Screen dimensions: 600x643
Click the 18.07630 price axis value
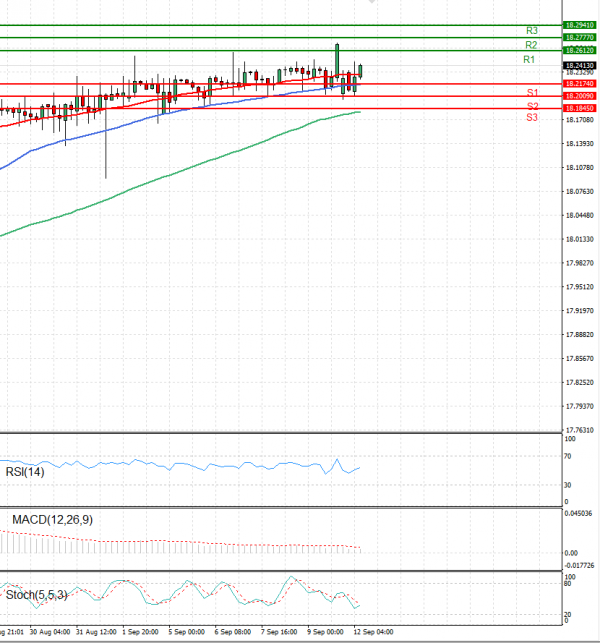pyautogui.click(x=579, y=192)
